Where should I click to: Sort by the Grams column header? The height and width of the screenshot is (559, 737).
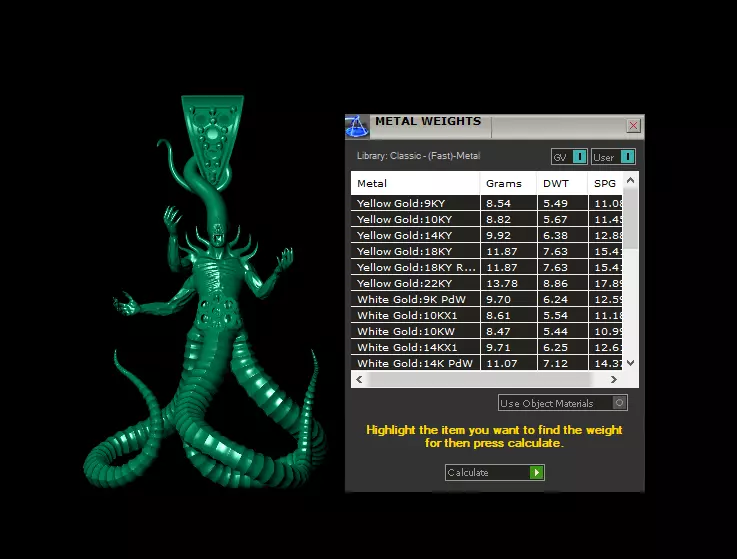508,183
